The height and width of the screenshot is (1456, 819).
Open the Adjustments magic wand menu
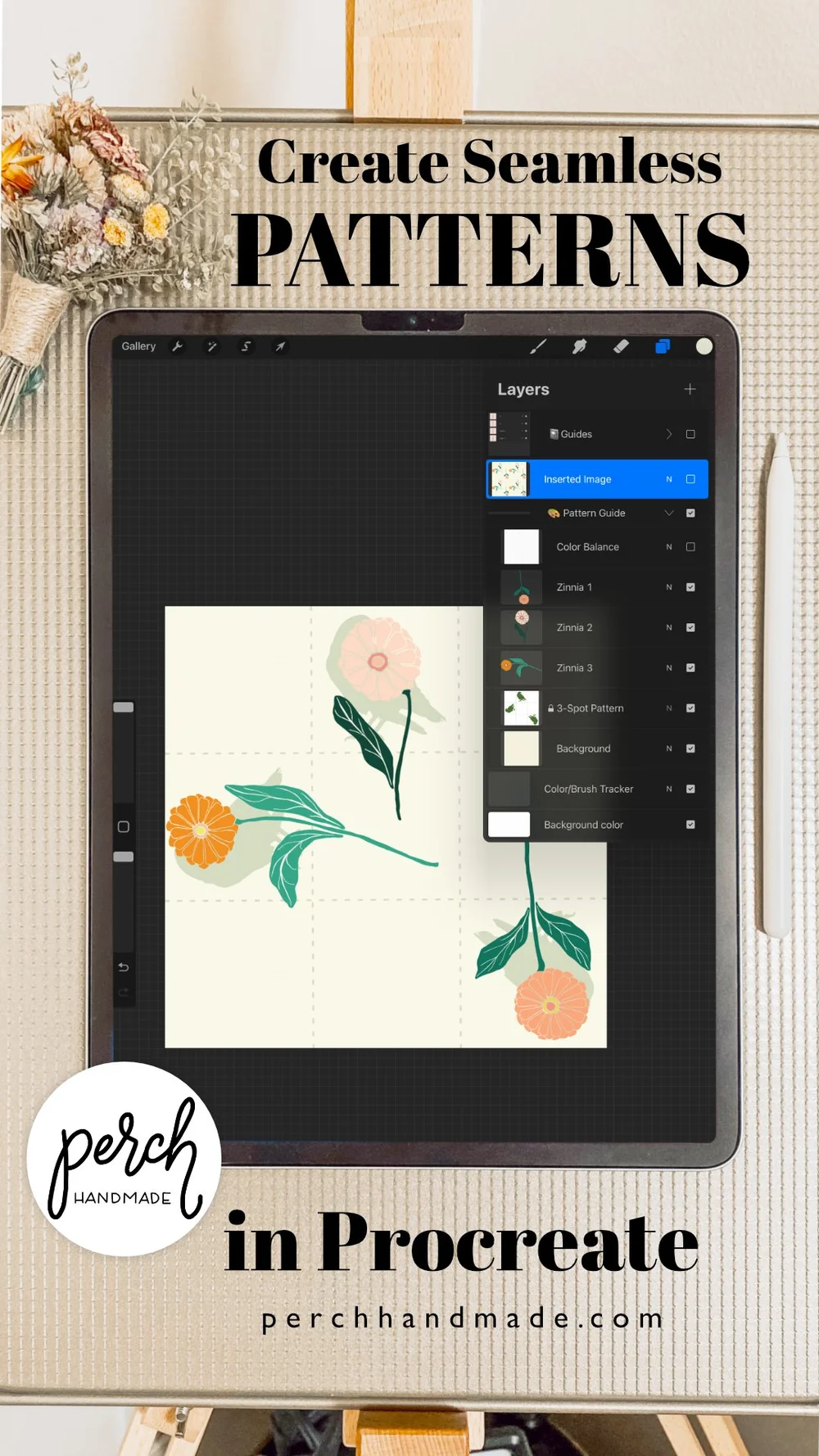point(211,346)
